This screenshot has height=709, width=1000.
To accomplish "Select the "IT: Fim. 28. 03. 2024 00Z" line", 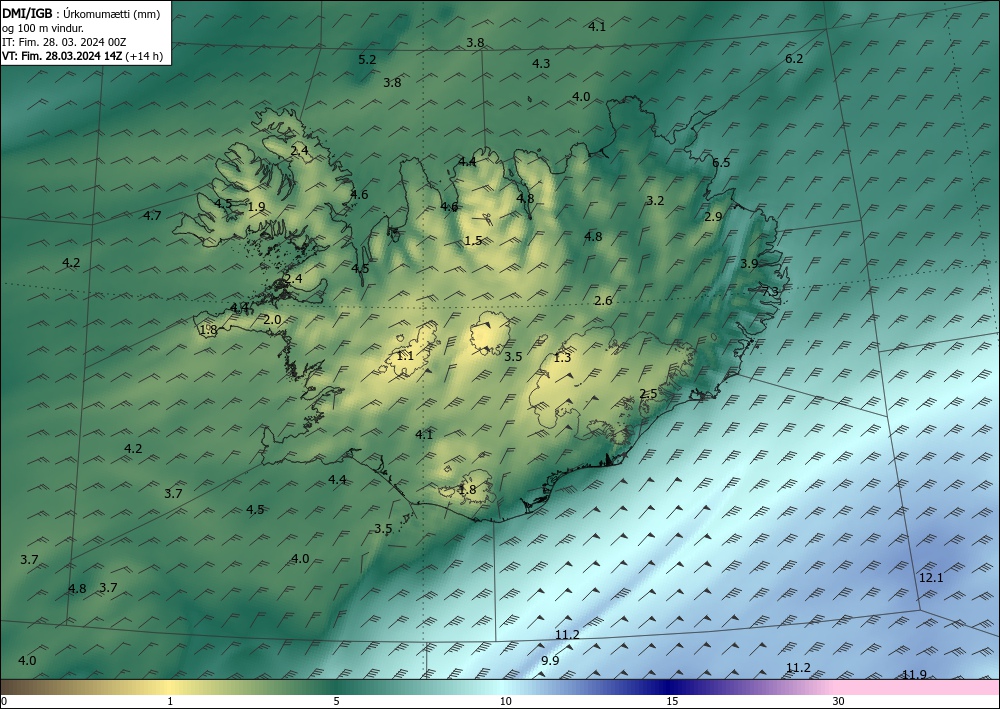I will click(64, 42).
